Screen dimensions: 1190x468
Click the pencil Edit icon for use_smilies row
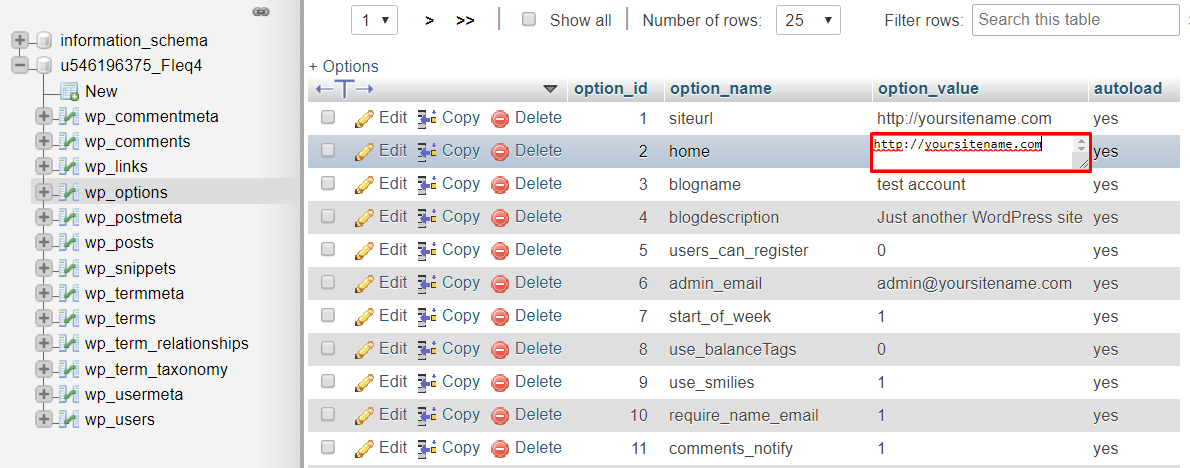(364, 382)
